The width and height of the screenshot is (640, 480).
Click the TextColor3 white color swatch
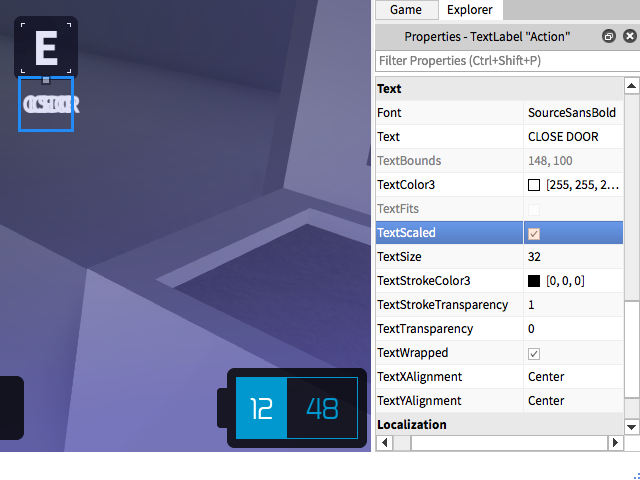[534, 185]
